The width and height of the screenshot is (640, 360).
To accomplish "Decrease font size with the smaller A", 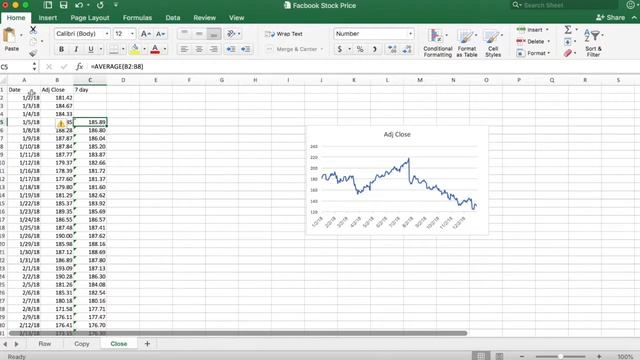I will click(x=160, y=34).
